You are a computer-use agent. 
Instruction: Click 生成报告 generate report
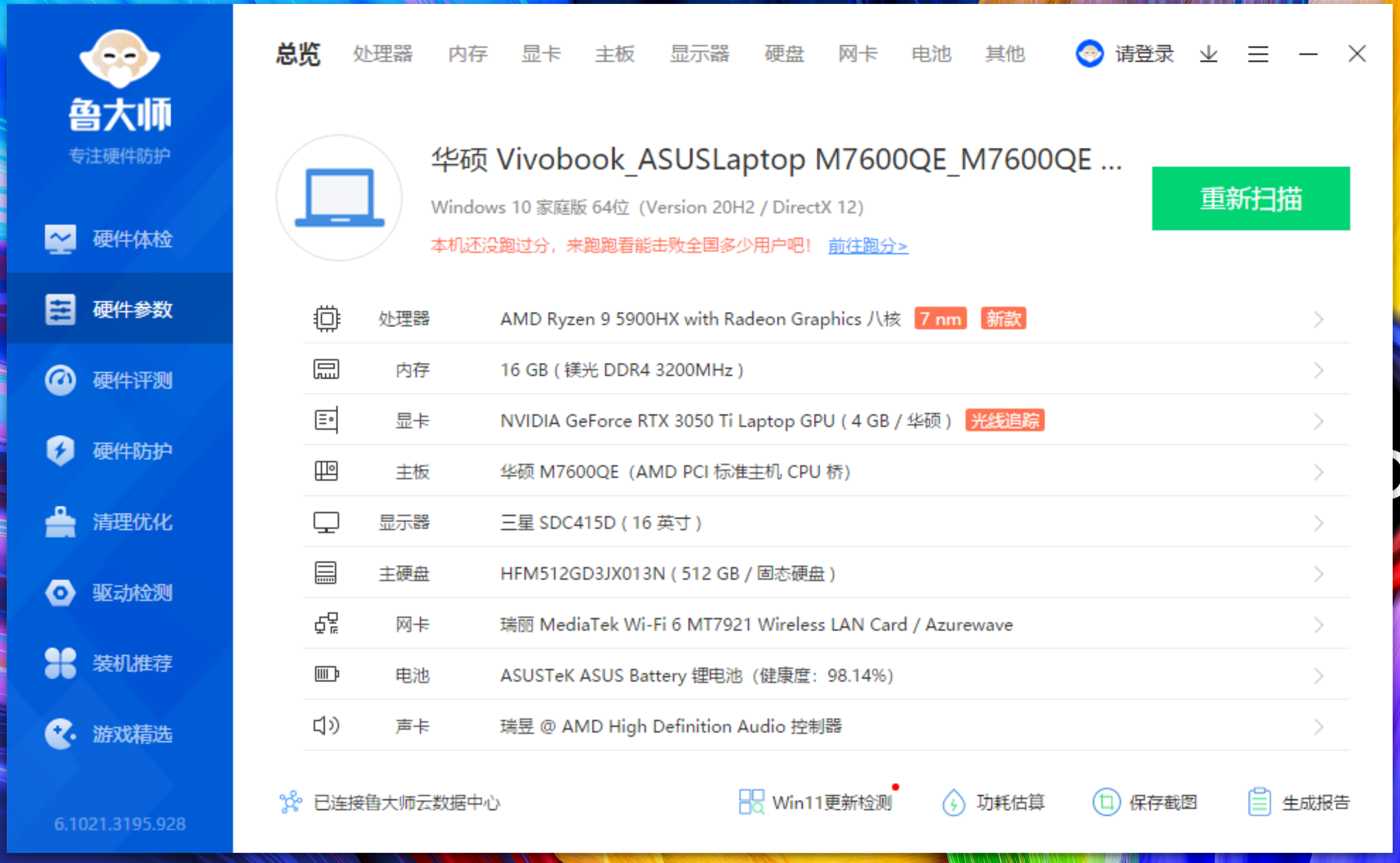click(1298, 802)
